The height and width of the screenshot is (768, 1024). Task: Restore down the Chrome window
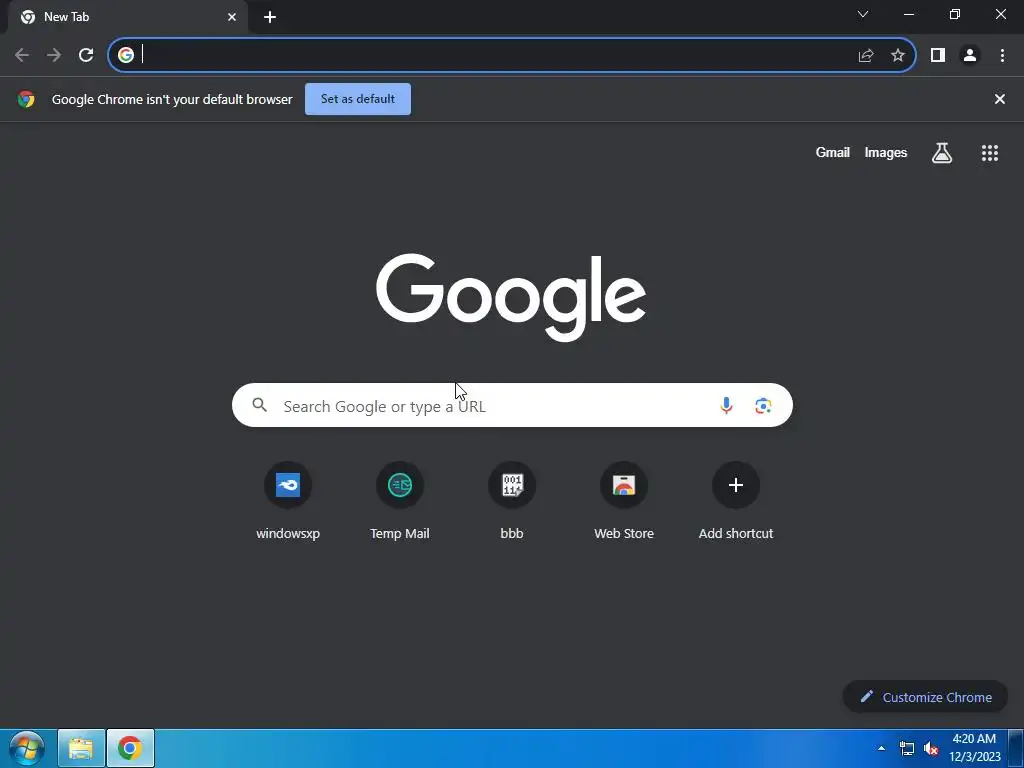[x=955, y=14]
